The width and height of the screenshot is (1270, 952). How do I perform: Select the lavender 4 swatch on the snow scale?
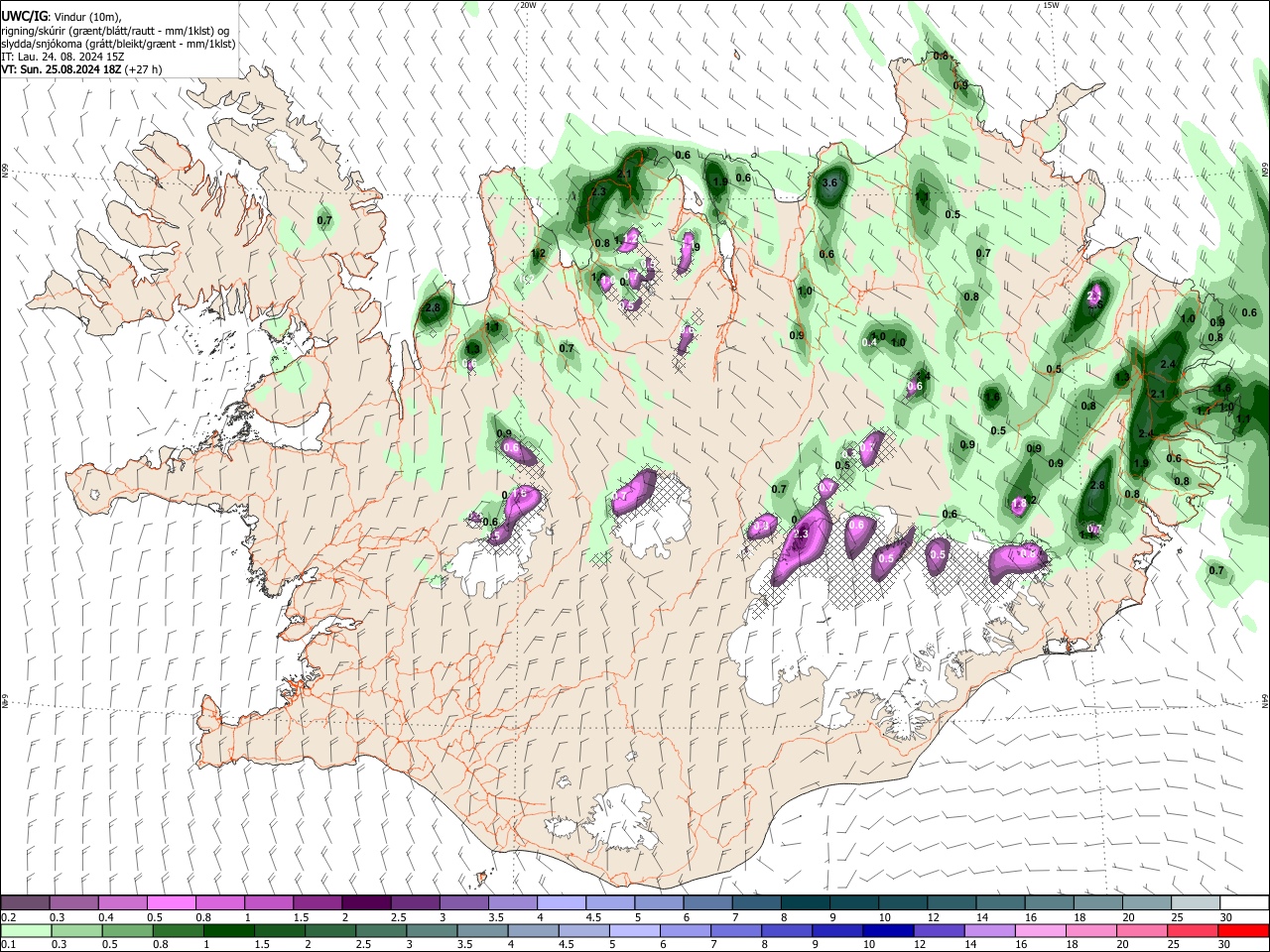[562, 903]
